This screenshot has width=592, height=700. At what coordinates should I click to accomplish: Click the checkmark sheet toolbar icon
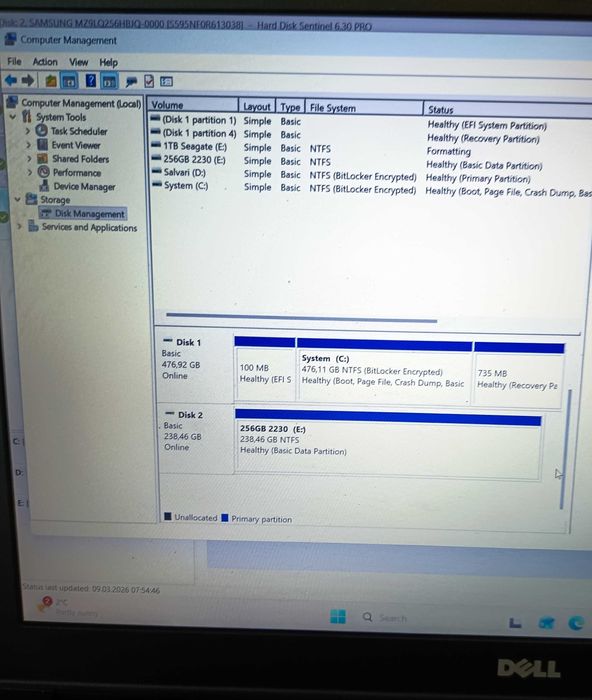pyautogui.click(x=149, y=81)
